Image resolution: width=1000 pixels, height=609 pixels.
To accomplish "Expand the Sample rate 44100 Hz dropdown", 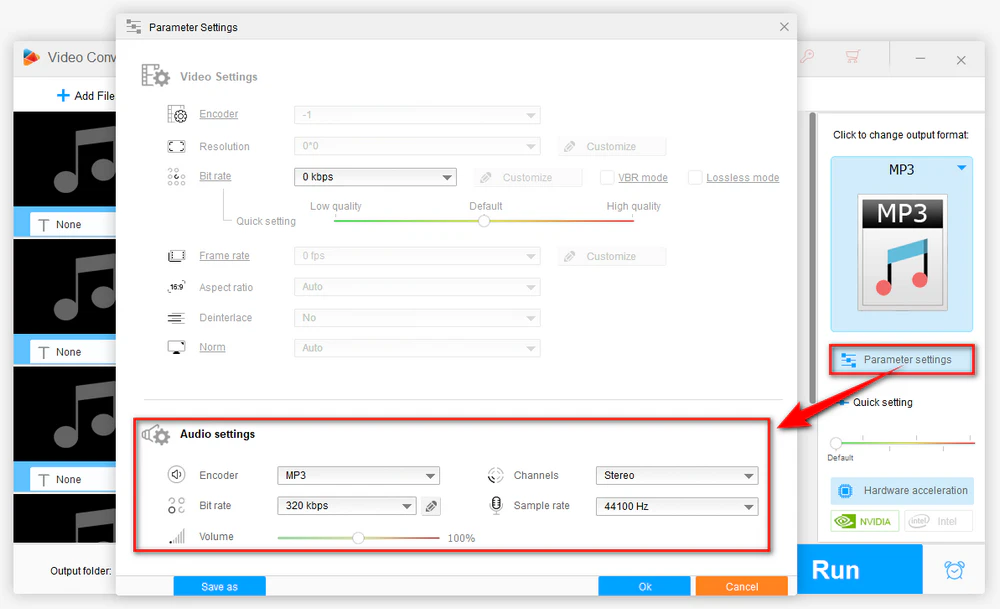I will (x=677, y=506).
